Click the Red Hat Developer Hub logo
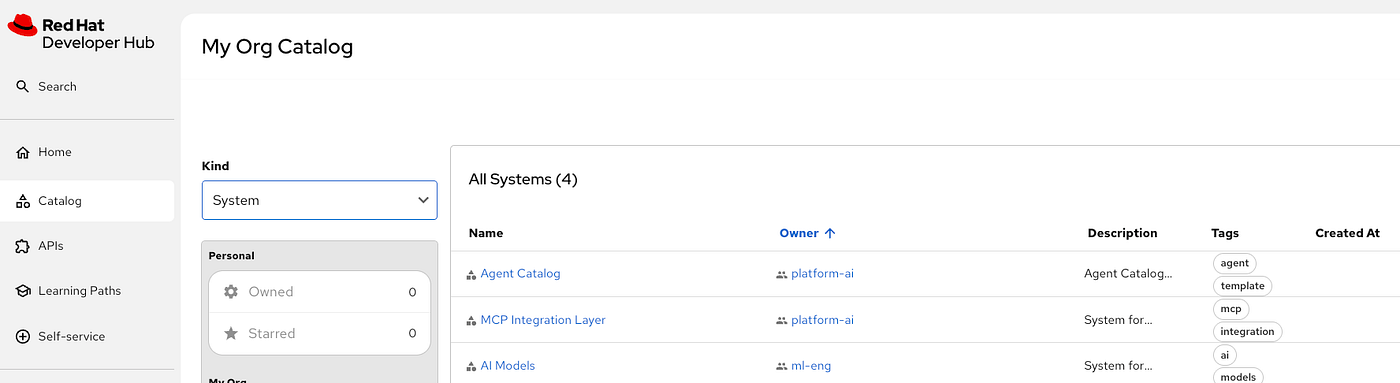The image size is (1400, 383). [81, 33]
